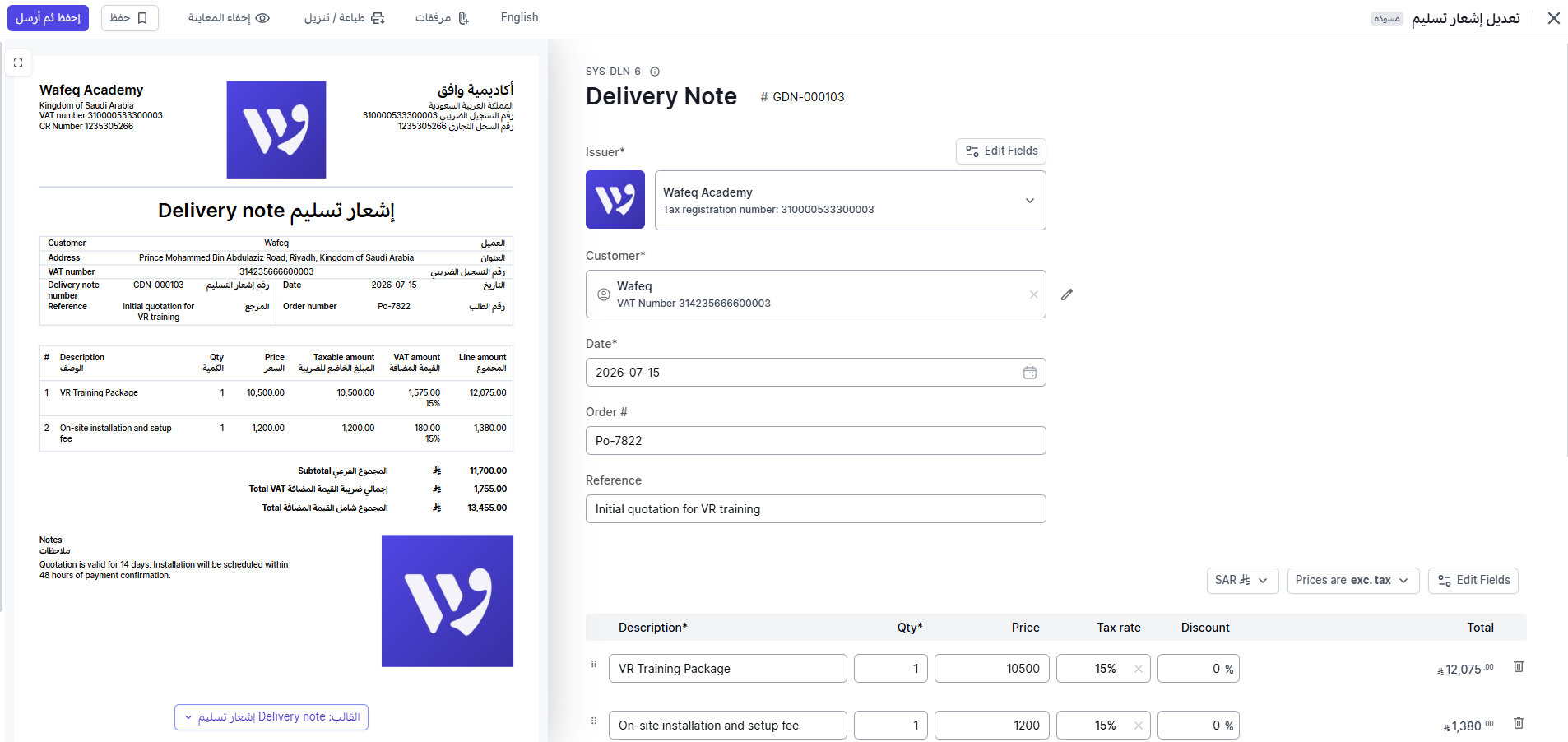Open Attachments (مرفقات)
This screenshot has width=1568, height=742.
442,18
